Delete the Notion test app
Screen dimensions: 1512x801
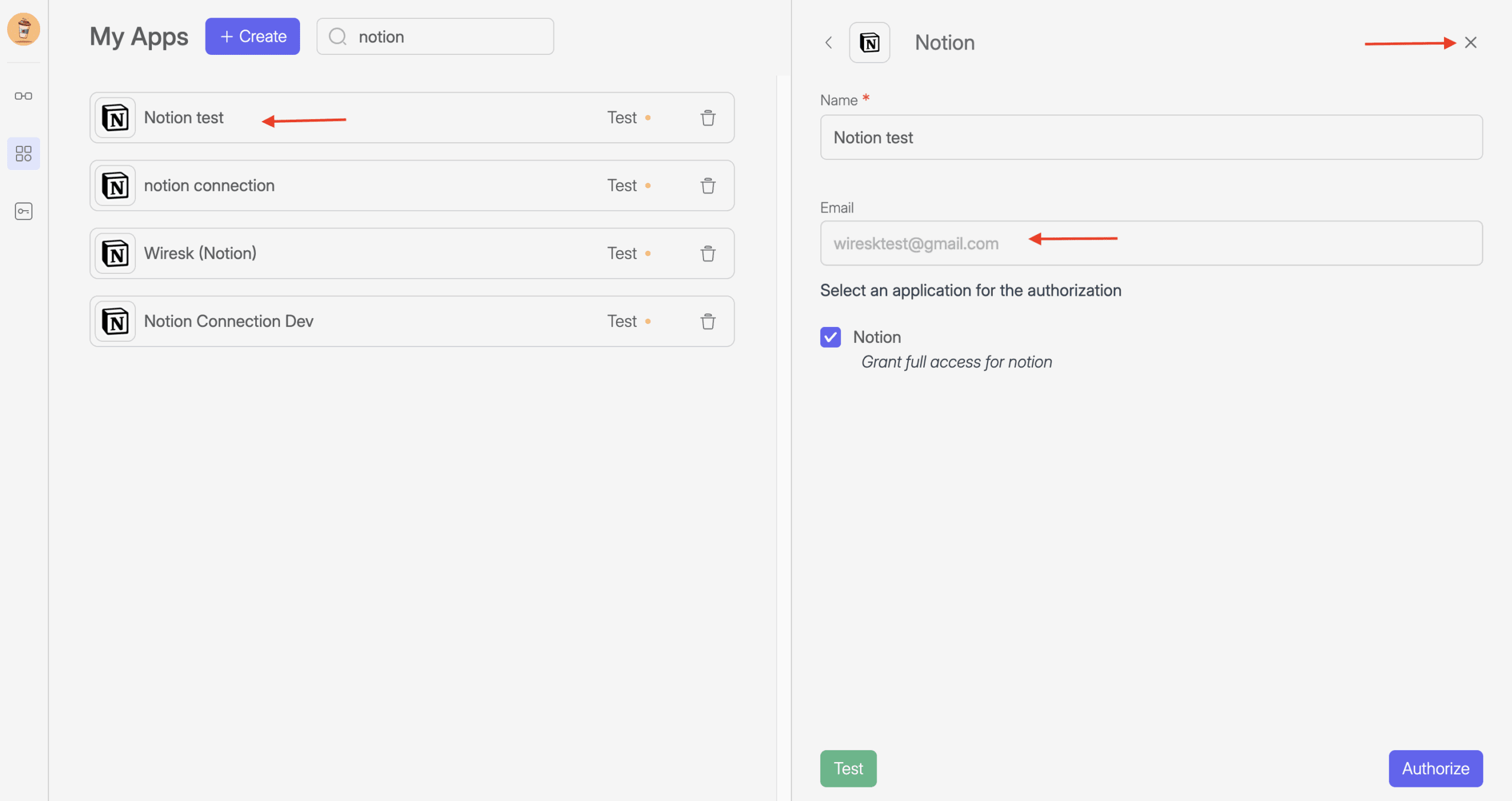pos(708,118)
